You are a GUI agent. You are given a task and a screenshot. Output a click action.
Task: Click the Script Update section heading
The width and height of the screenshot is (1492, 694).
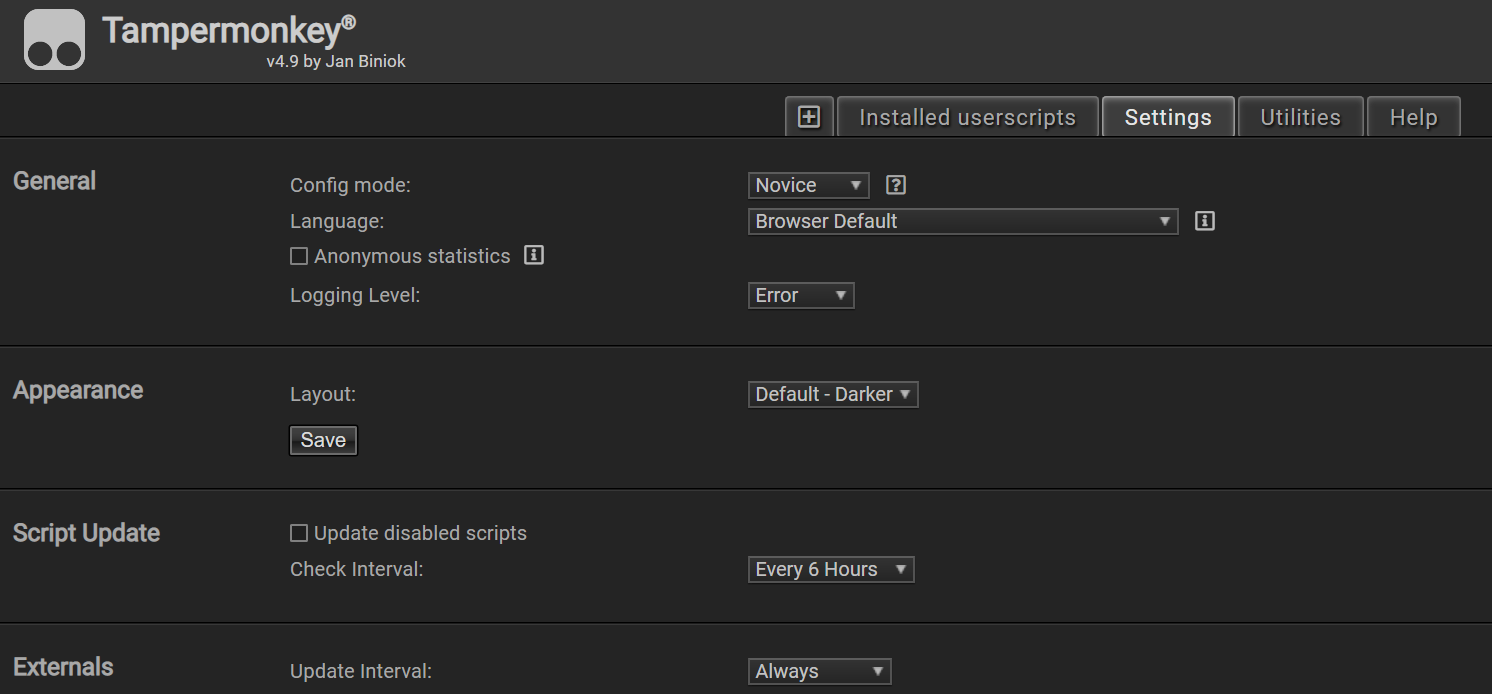(87, 533)
